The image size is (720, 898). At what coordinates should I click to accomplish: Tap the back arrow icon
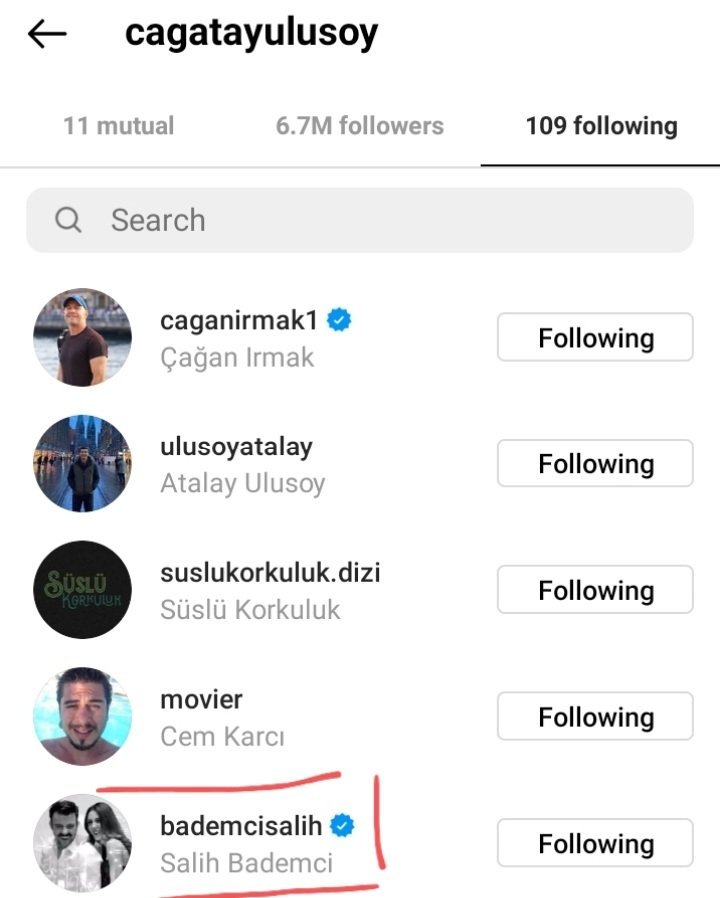click(x=47, y=34)
